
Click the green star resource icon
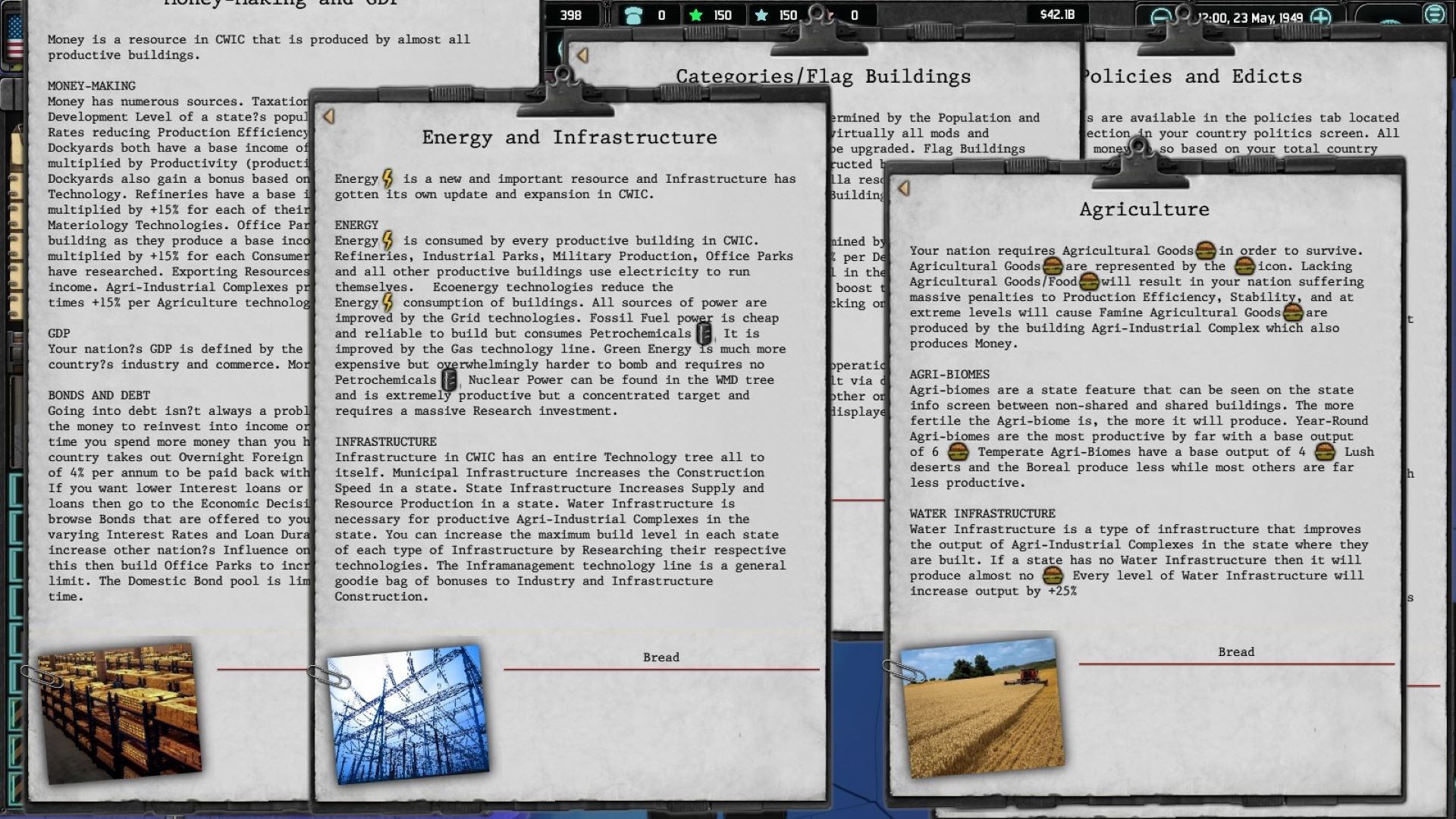click(x=695, y=15)
